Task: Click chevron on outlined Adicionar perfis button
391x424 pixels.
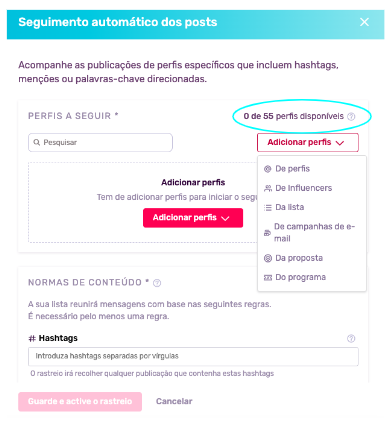Action: pos(340,143)
